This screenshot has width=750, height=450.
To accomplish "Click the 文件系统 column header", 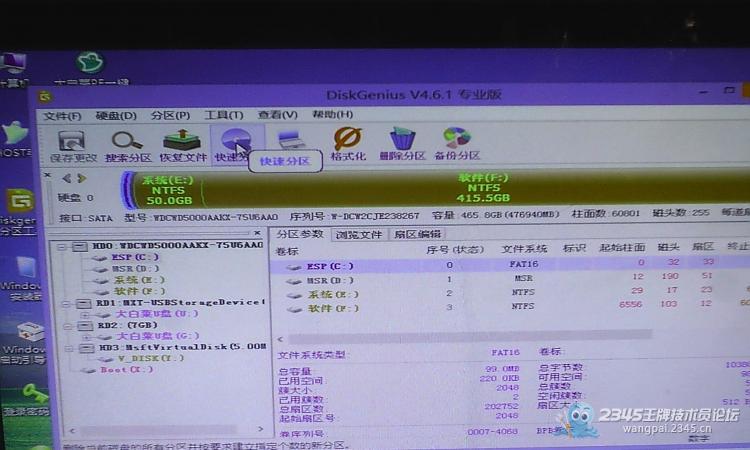I will coord(524,249).
